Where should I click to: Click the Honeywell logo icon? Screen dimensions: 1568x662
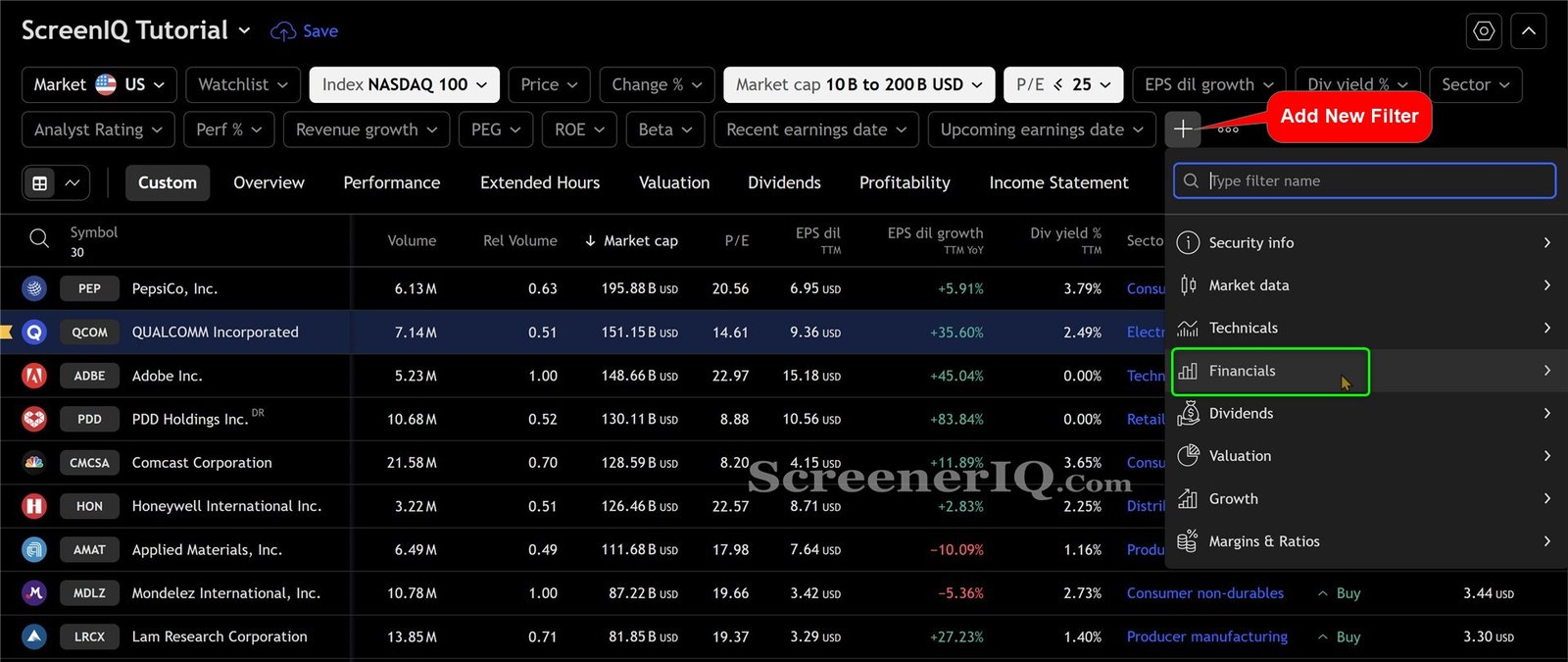[34, 506]
